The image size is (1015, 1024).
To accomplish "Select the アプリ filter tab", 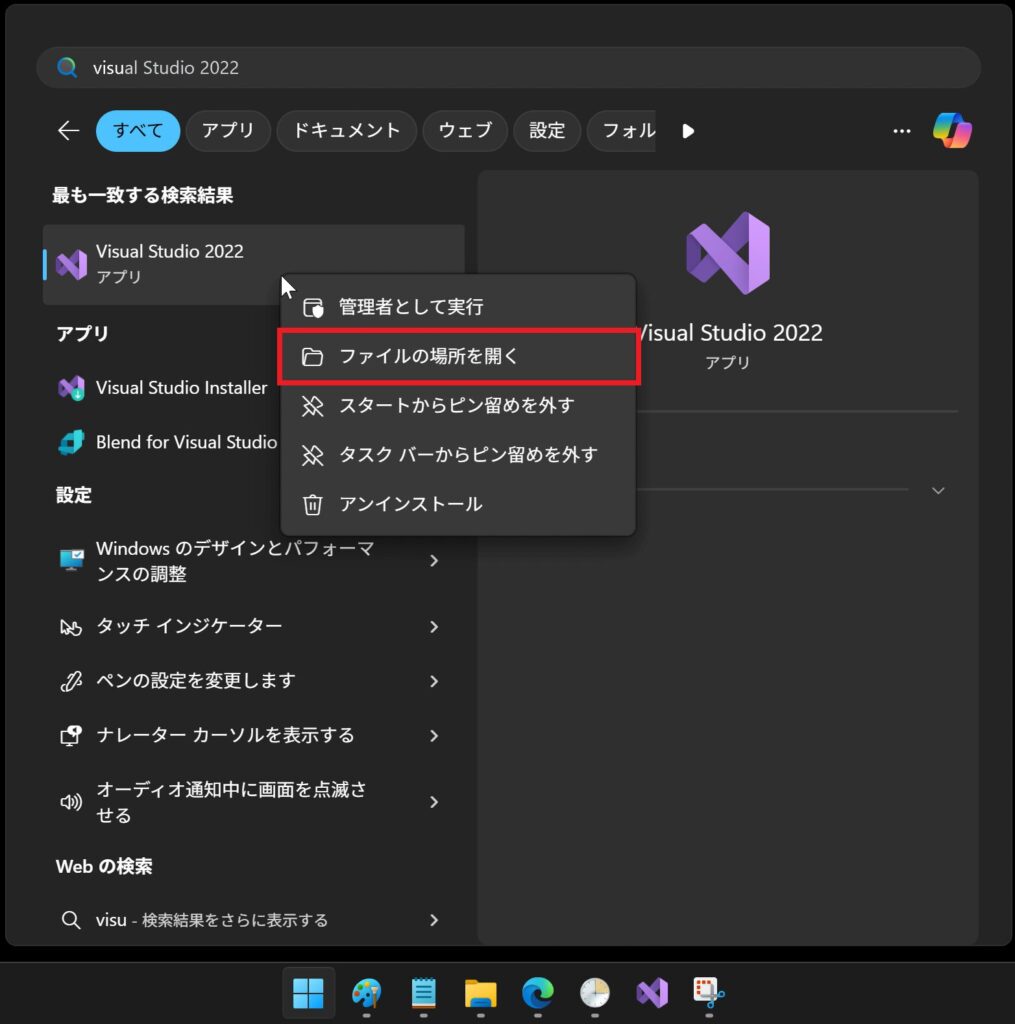I will (228, 131).
